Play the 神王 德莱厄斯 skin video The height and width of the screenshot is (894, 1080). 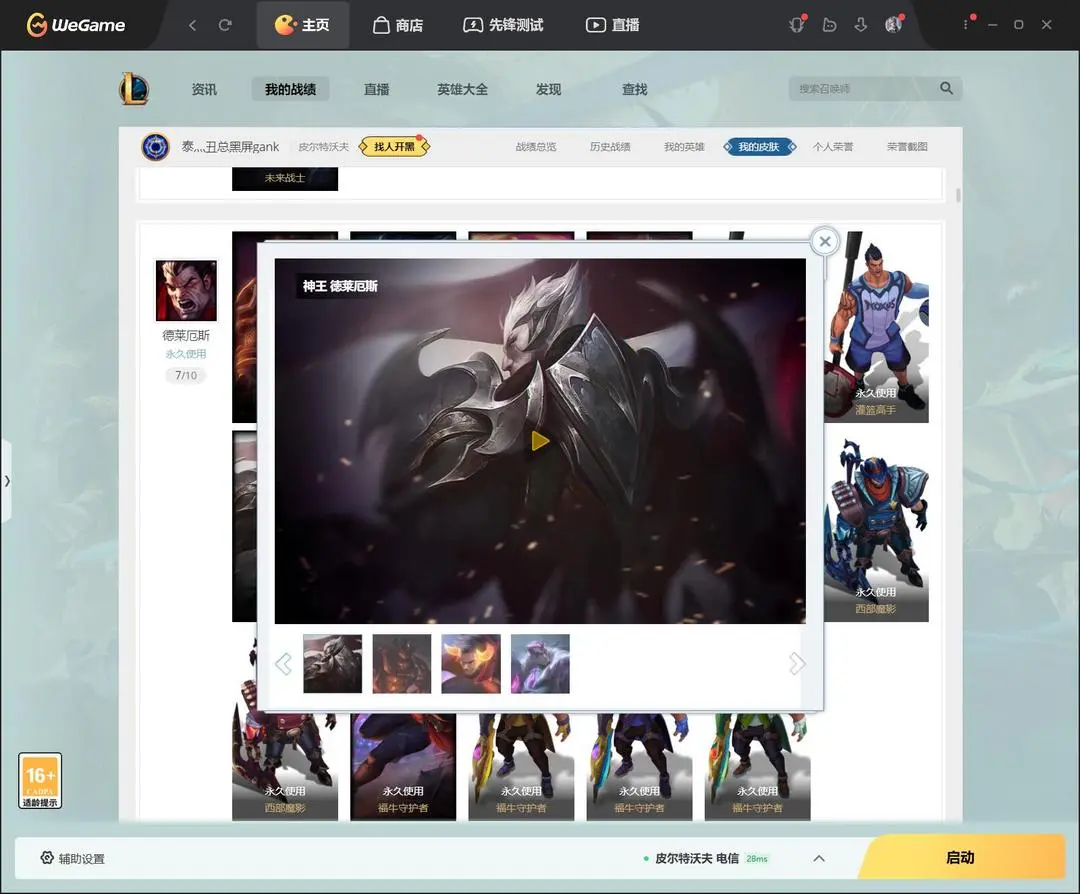click(x=540, y=441)
